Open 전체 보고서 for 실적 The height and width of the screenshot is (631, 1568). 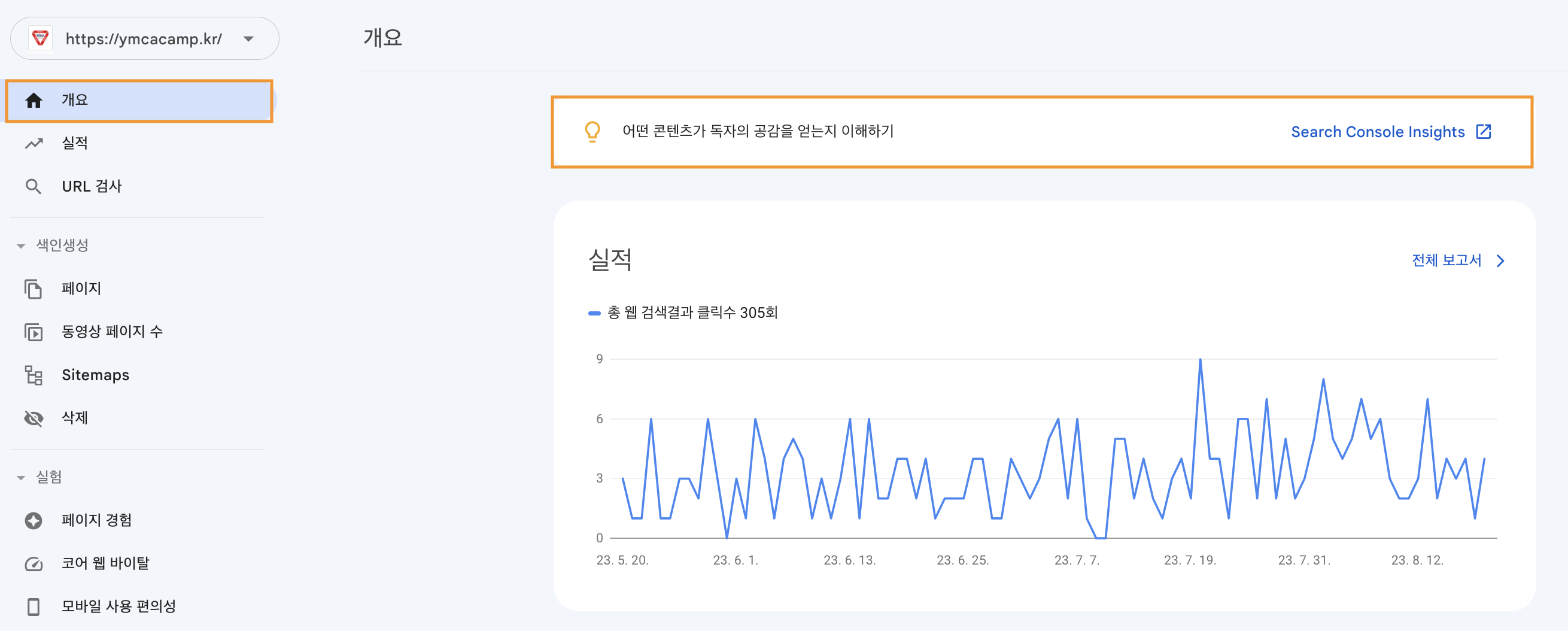(x=1447, y=260)
